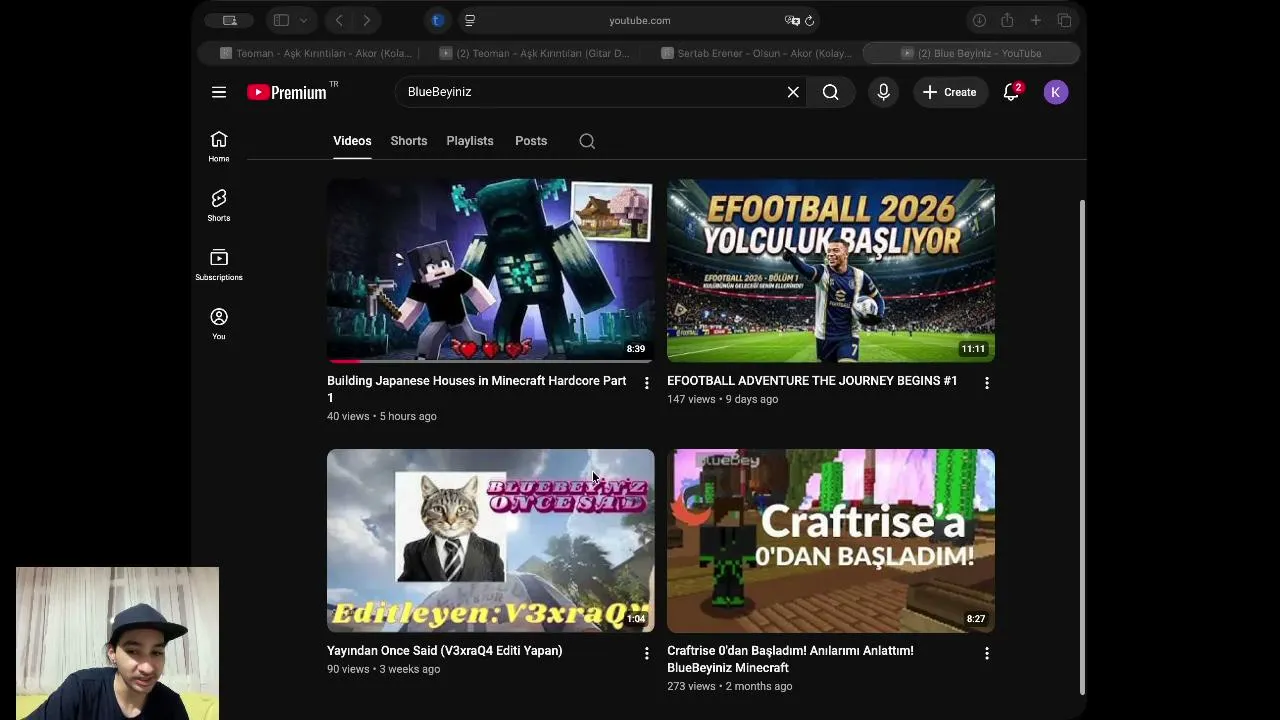Open the account avatar menu
Image resolution: width=1280 pixels, height=720 pixels.
pos(1055,92)
